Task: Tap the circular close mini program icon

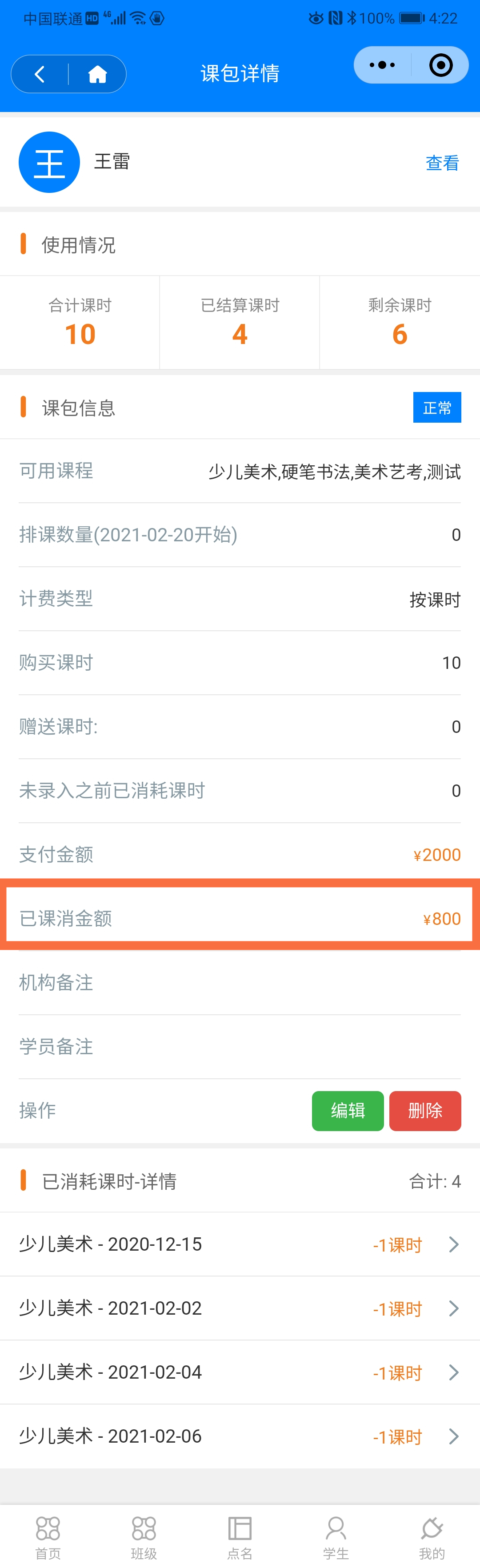Action: 440,64
